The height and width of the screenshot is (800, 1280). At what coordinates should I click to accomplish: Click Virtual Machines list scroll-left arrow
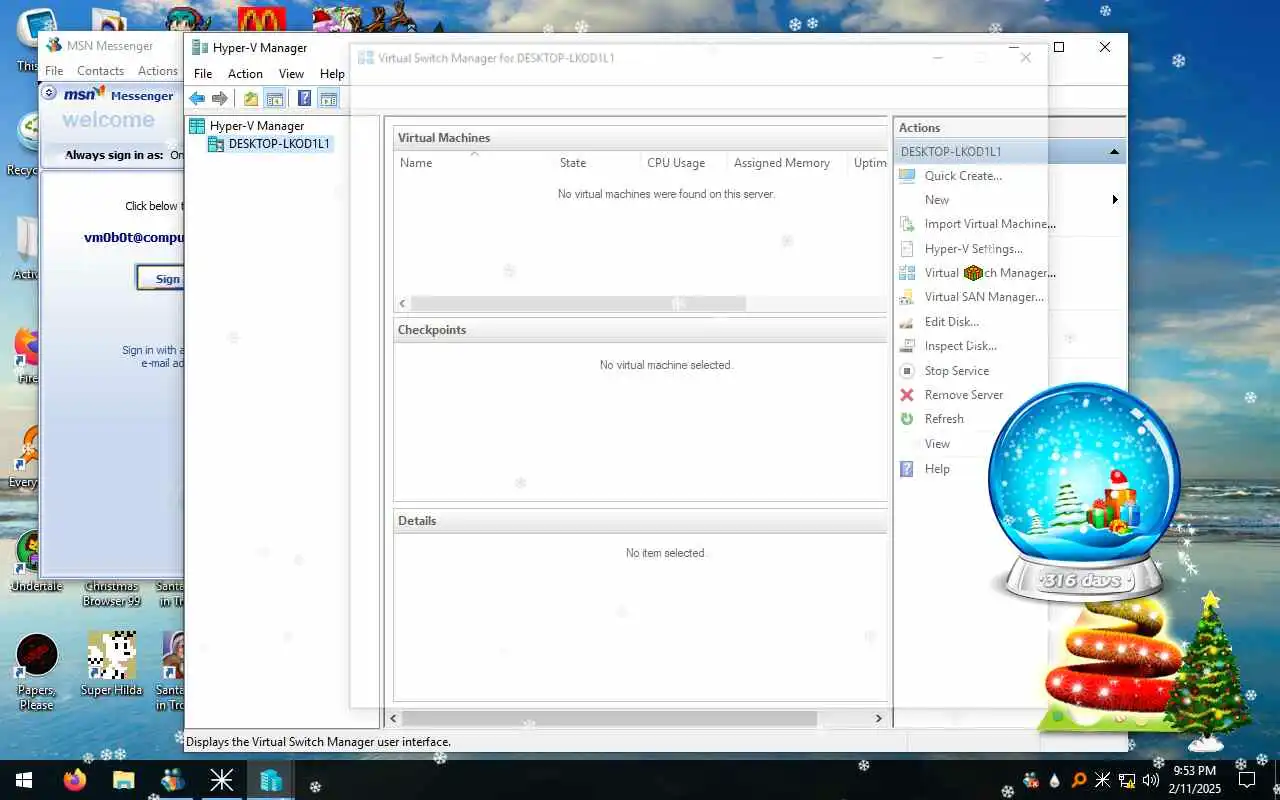coord(403,303)
